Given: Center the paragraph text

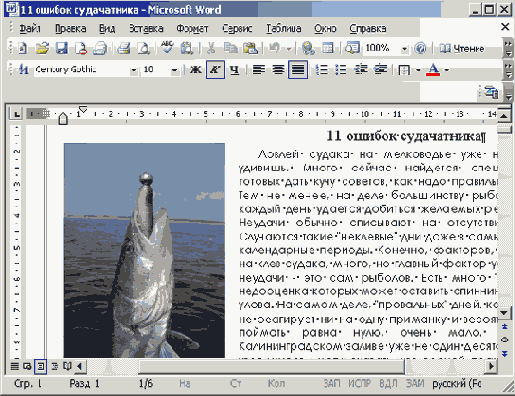Looking at the screenshot, I should [278, 69].
